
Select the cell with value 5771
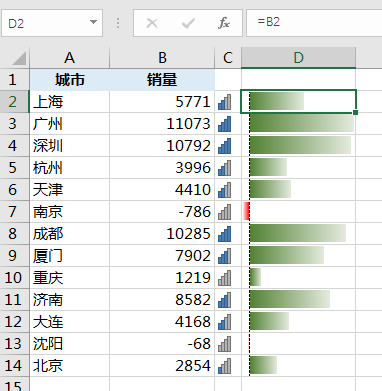pos(162,102)
